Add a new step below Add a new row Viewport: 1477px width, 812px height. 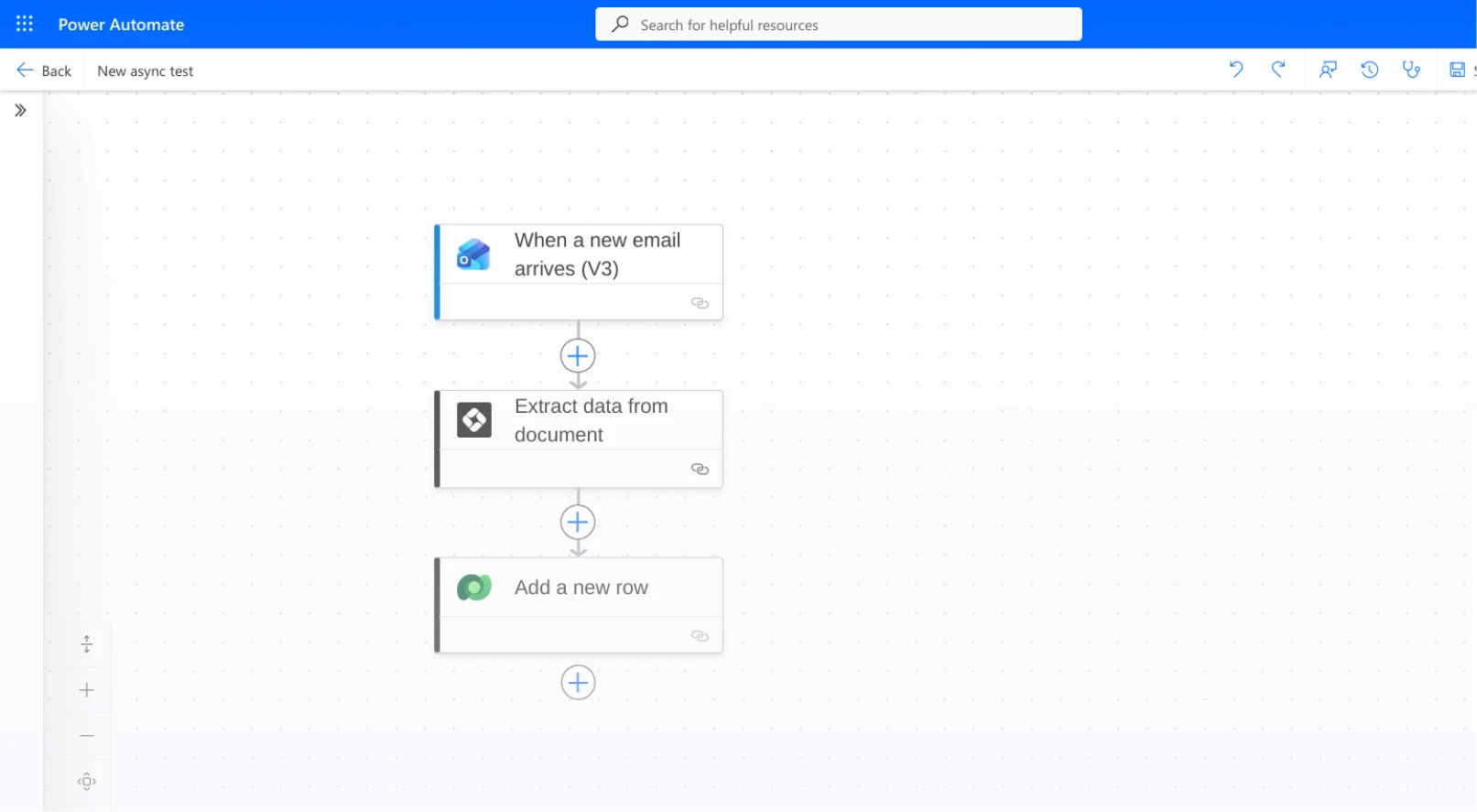[x=578, y=683]
